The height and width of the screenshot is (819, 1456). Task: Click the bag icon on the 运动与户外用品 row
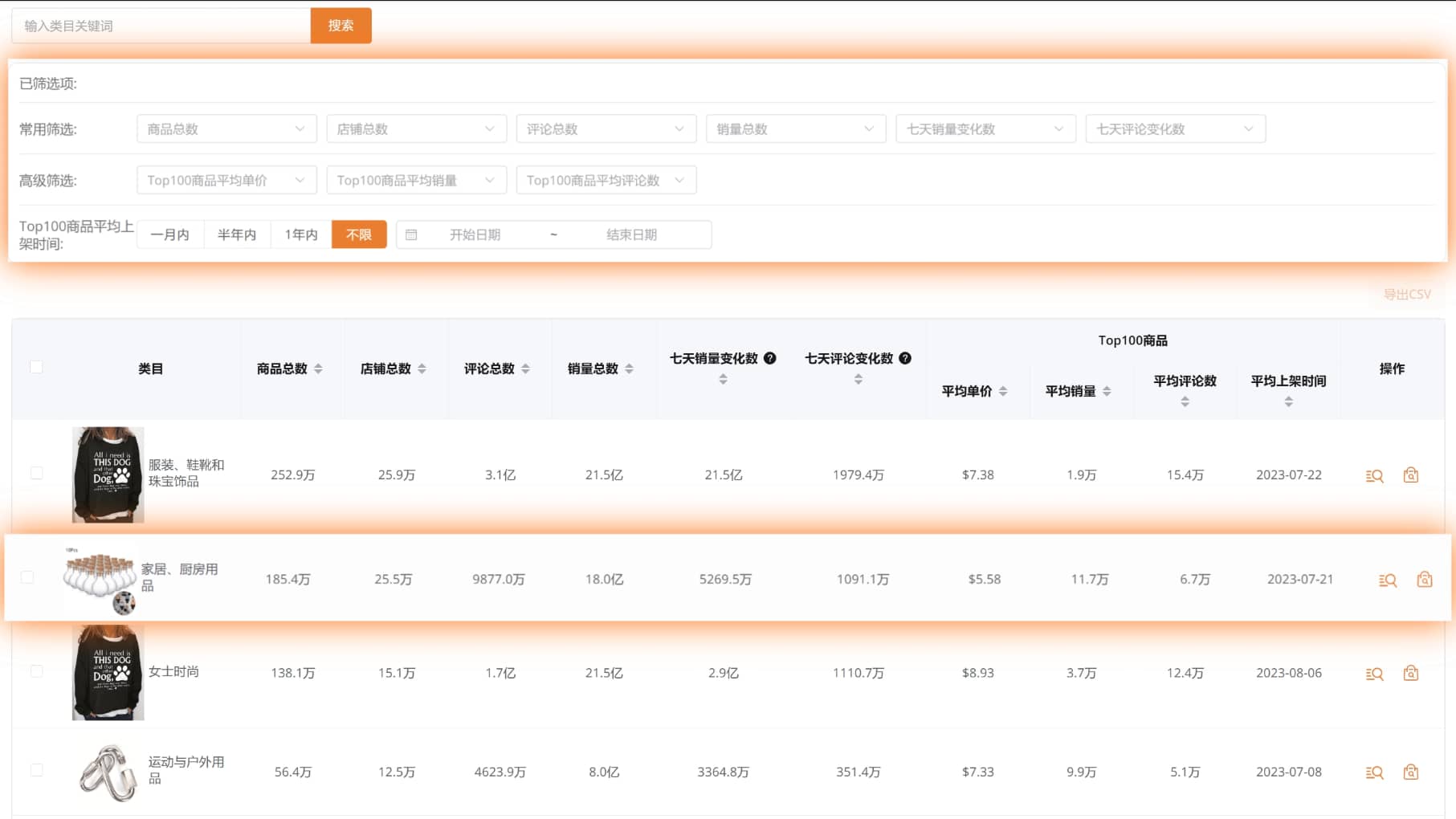1410,772
